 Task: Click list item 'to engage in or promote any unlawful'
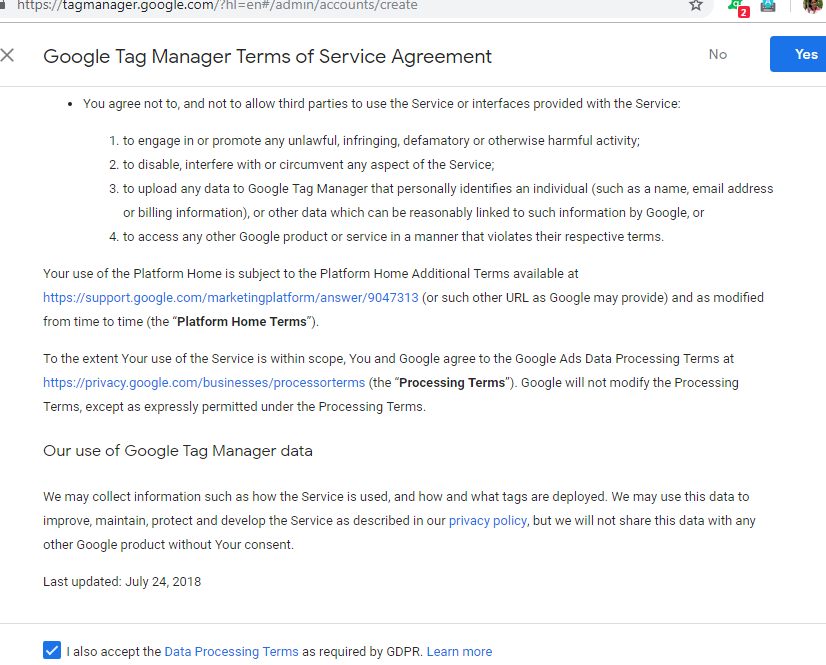[x=381, y=141]
